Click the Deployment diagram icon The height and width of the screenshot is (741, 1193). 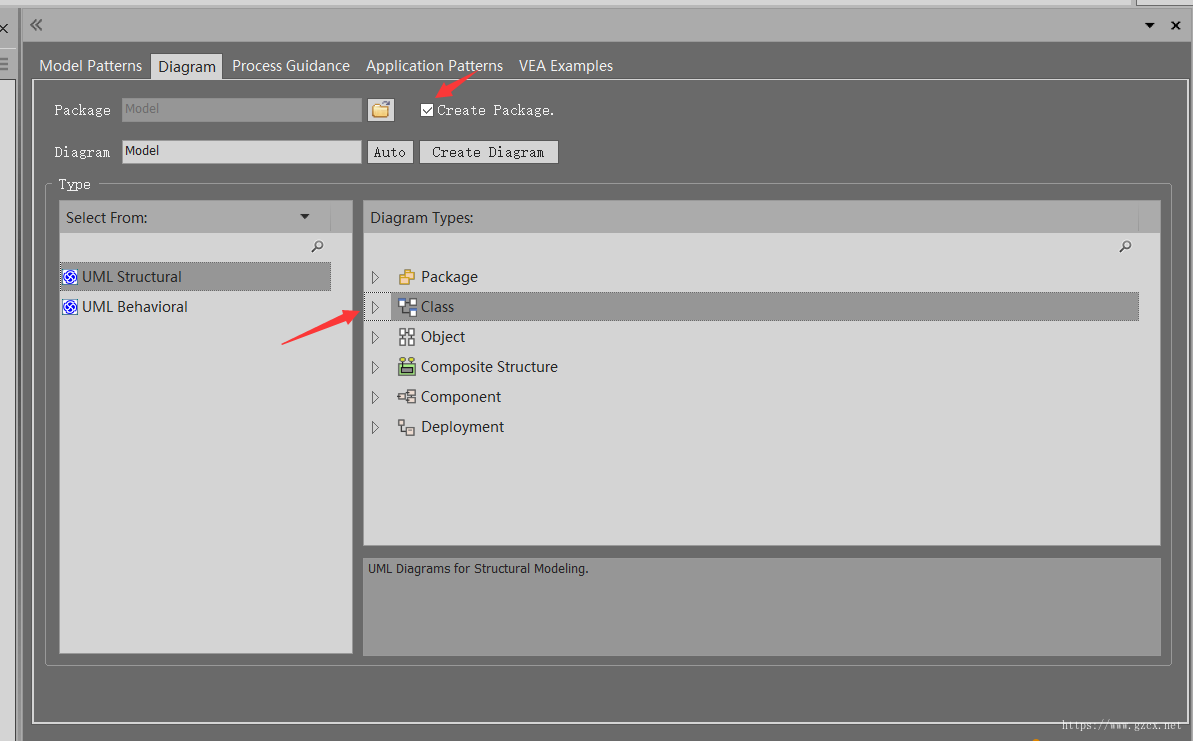click(x=406, y=427)
